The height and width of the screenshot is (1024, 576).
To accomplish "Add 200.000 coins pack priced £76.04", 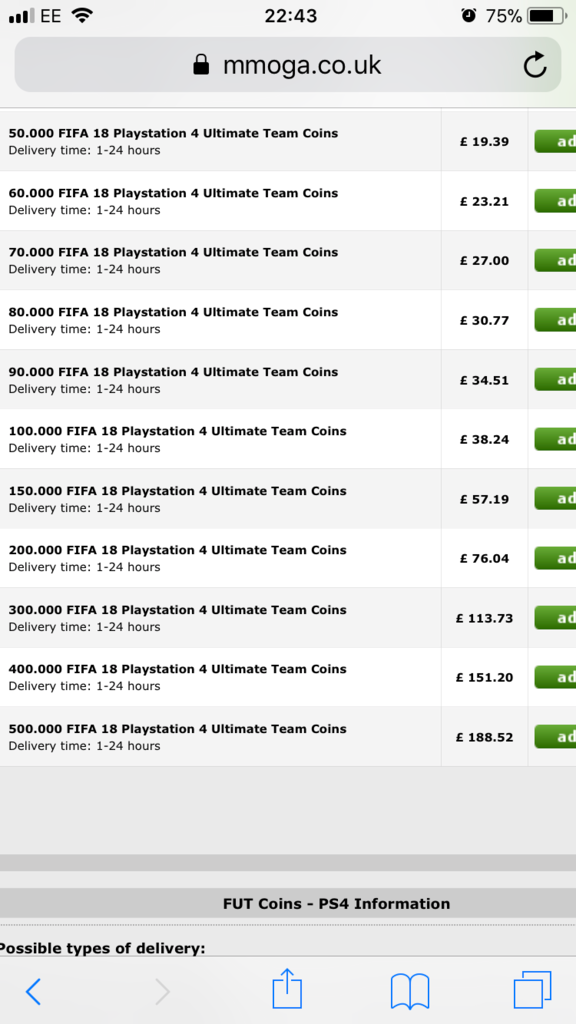I will [555, 558].
